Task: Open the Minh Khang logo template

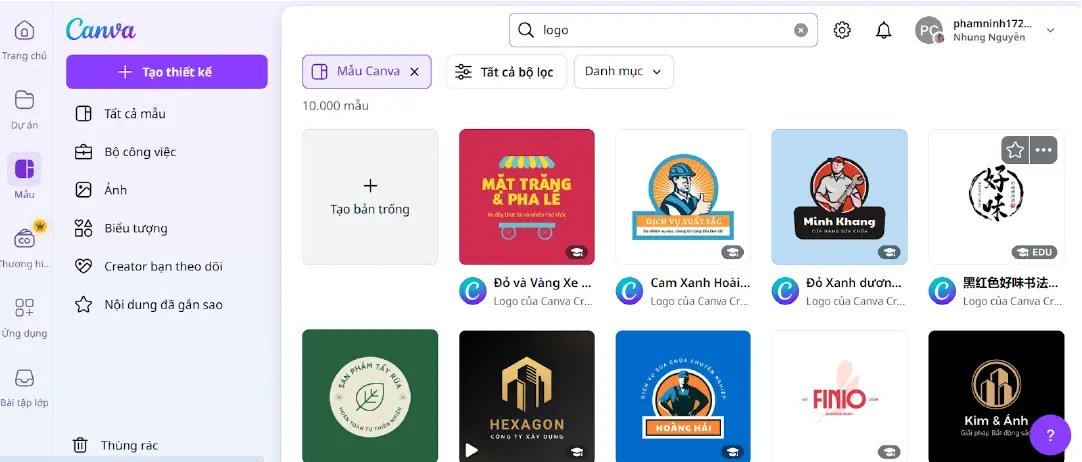Action: (x=839, y=197)
